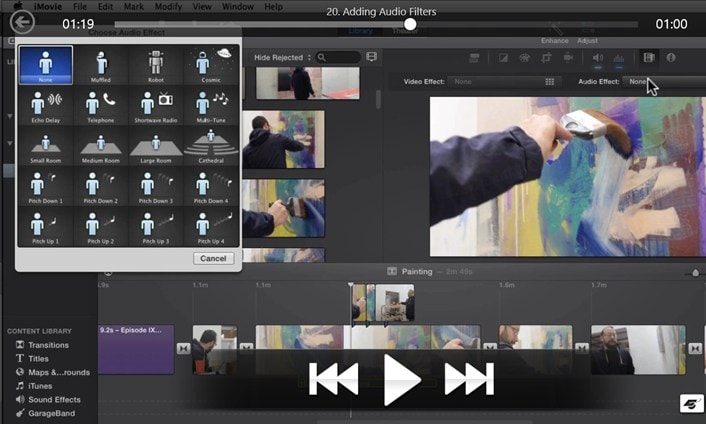Viewport: 706px width, 424px height.
Task: Select the Pitch Up 4 effect
Action: pos(211,227)
